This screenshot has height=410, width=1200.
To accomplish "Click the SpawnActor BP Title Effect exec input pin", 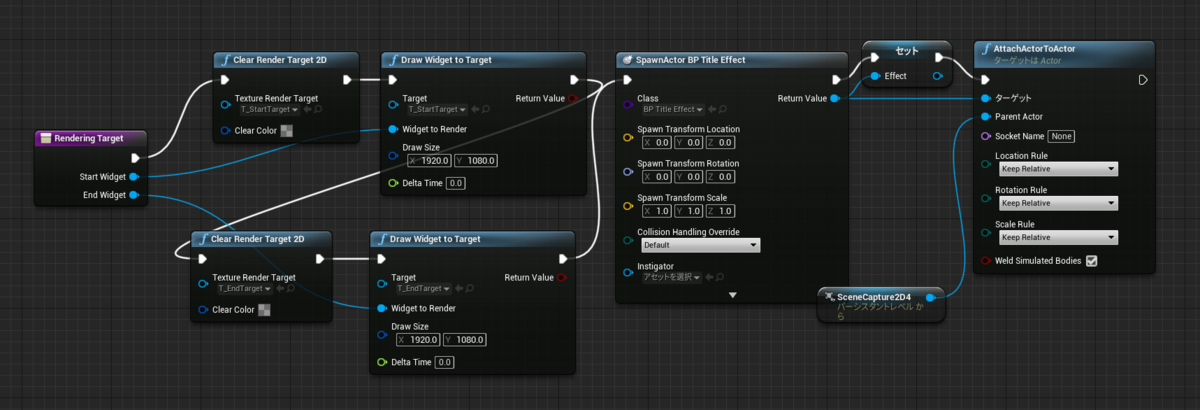I will (627, 80).
